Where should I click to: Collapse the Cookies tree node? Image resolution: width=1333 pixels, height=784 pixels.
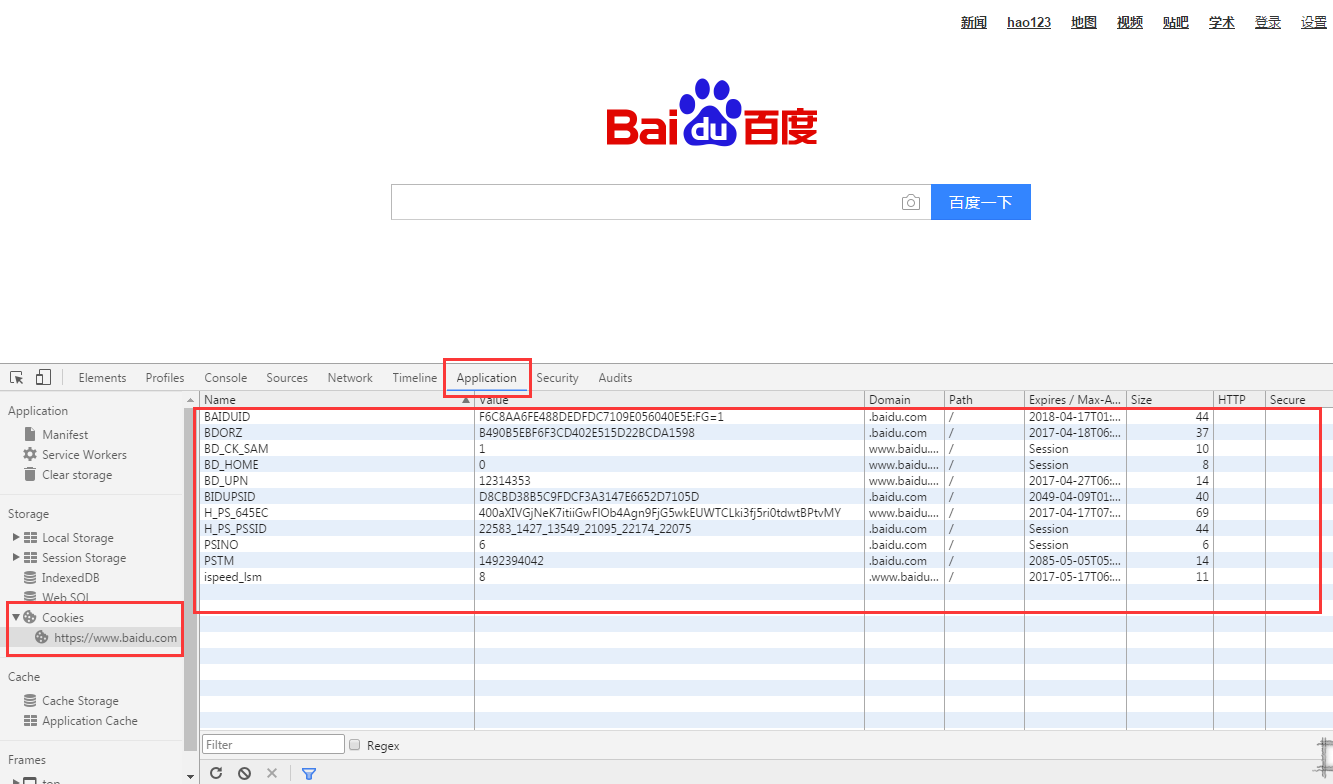pos(16,617)
